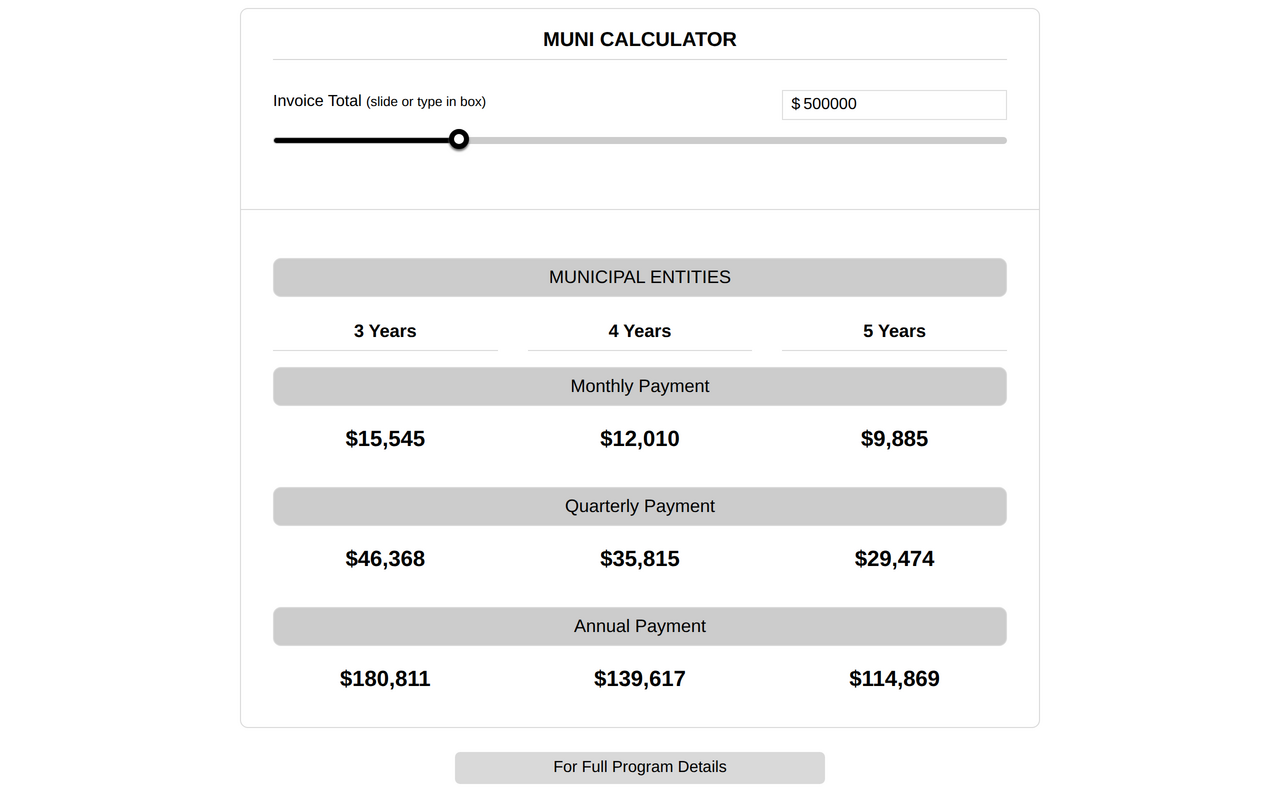Click the $139,617 annual payment value
Viewport: 1280px width, 800px height.
tap(639, 678)
